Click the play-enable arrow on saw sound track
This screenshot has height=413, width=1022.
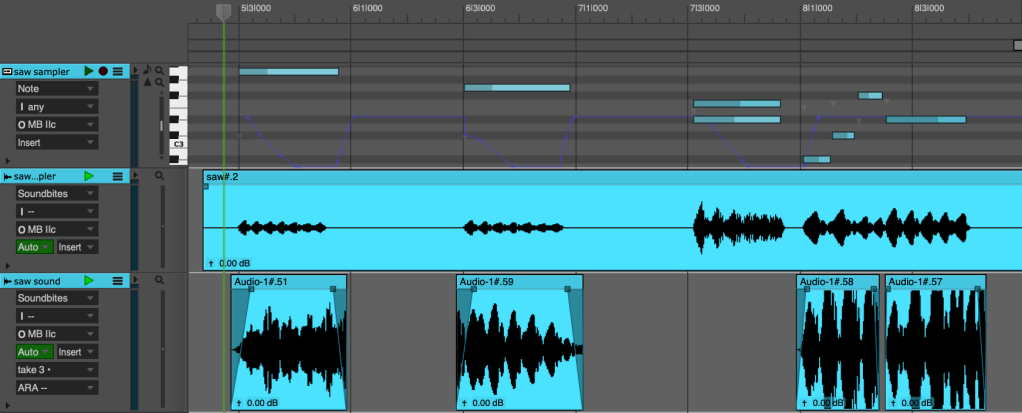(x=89, y=281)
